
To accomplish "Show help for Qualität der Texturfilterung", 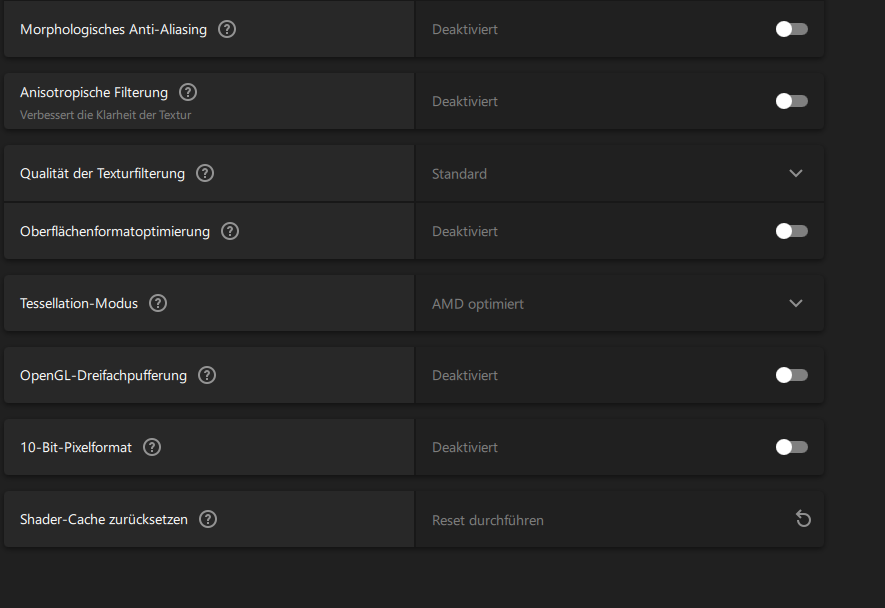I will pyautogui.click(x=205, y=173).
